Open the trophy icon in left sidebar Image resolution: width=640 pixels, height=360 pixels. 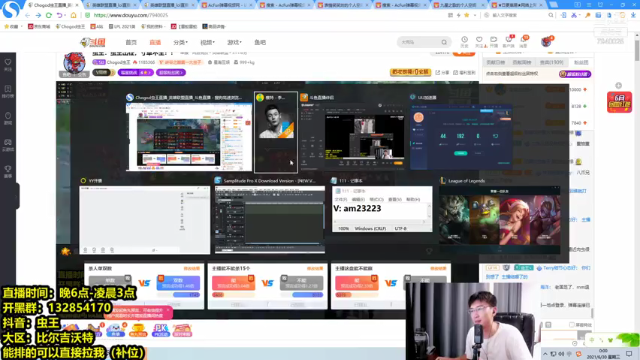8,171
